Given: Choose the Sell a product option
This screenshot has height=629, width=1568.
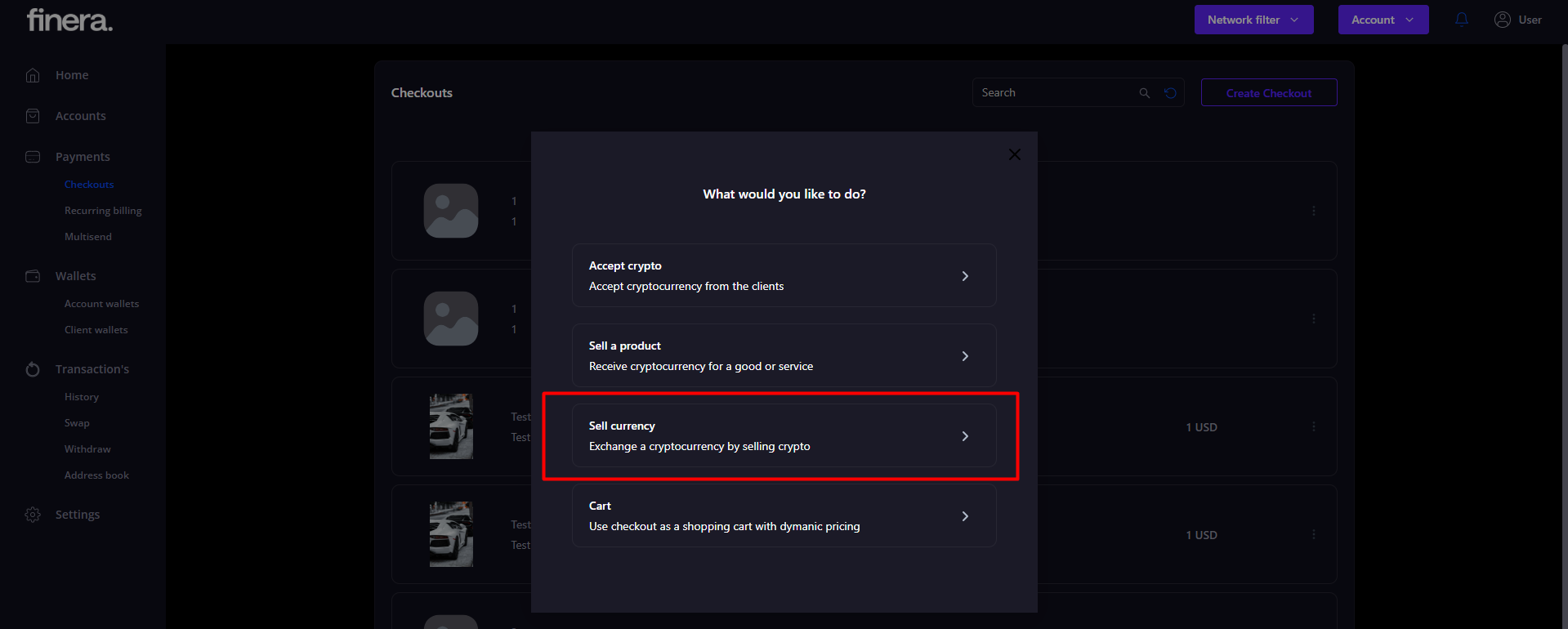Looking at the screenshot, I should pyautogui.click(x=784, y=355).
